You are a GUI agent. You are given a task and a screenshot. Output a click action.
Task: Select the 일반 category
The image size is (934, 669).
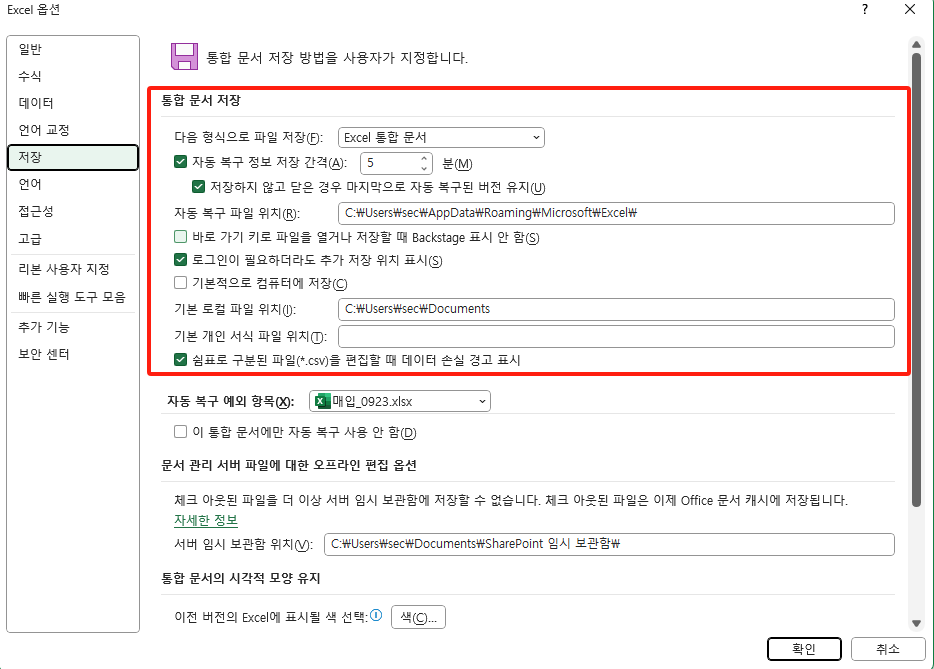pos(73,49)
